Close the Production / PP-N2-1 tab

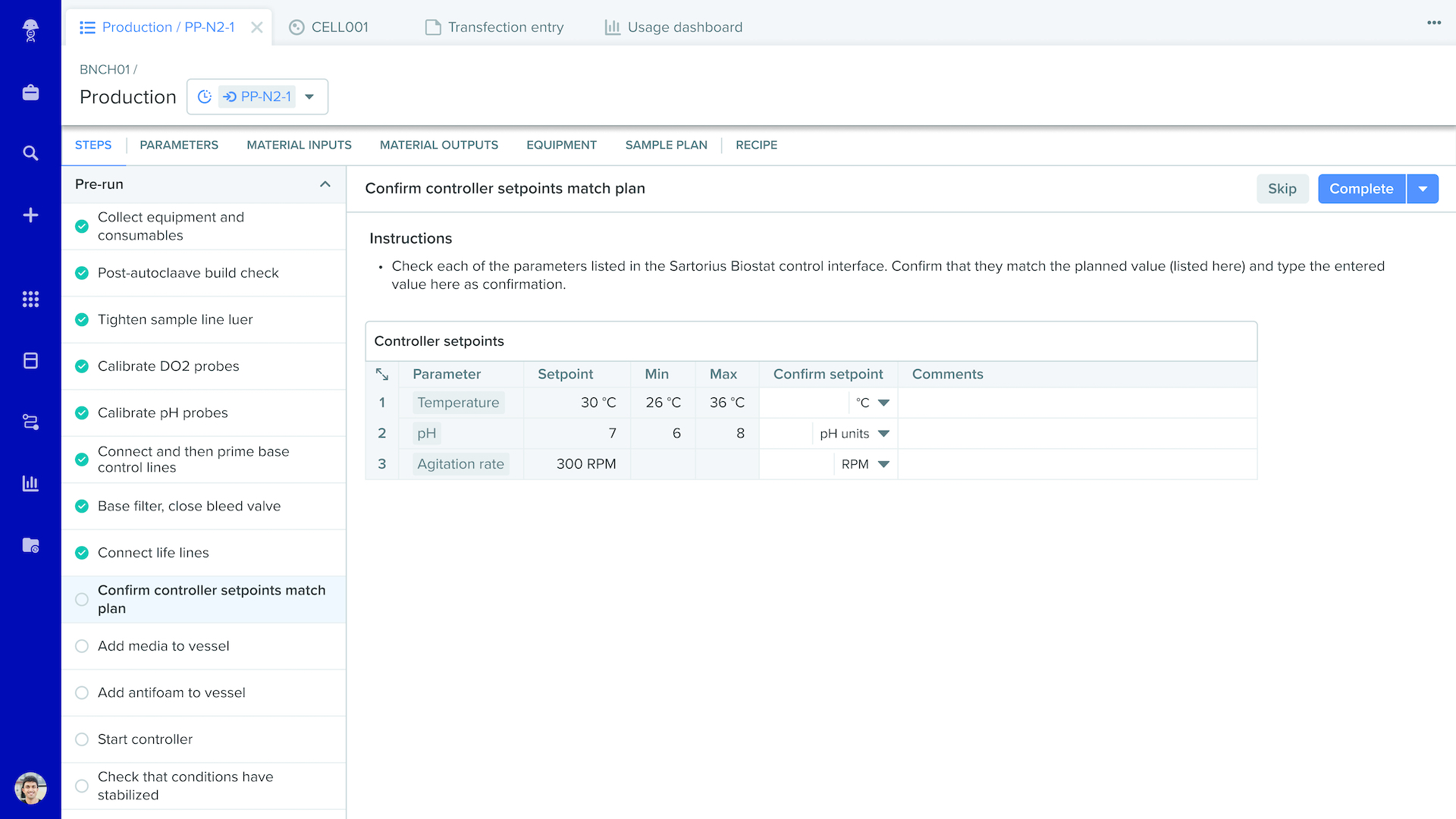[257, 27]
